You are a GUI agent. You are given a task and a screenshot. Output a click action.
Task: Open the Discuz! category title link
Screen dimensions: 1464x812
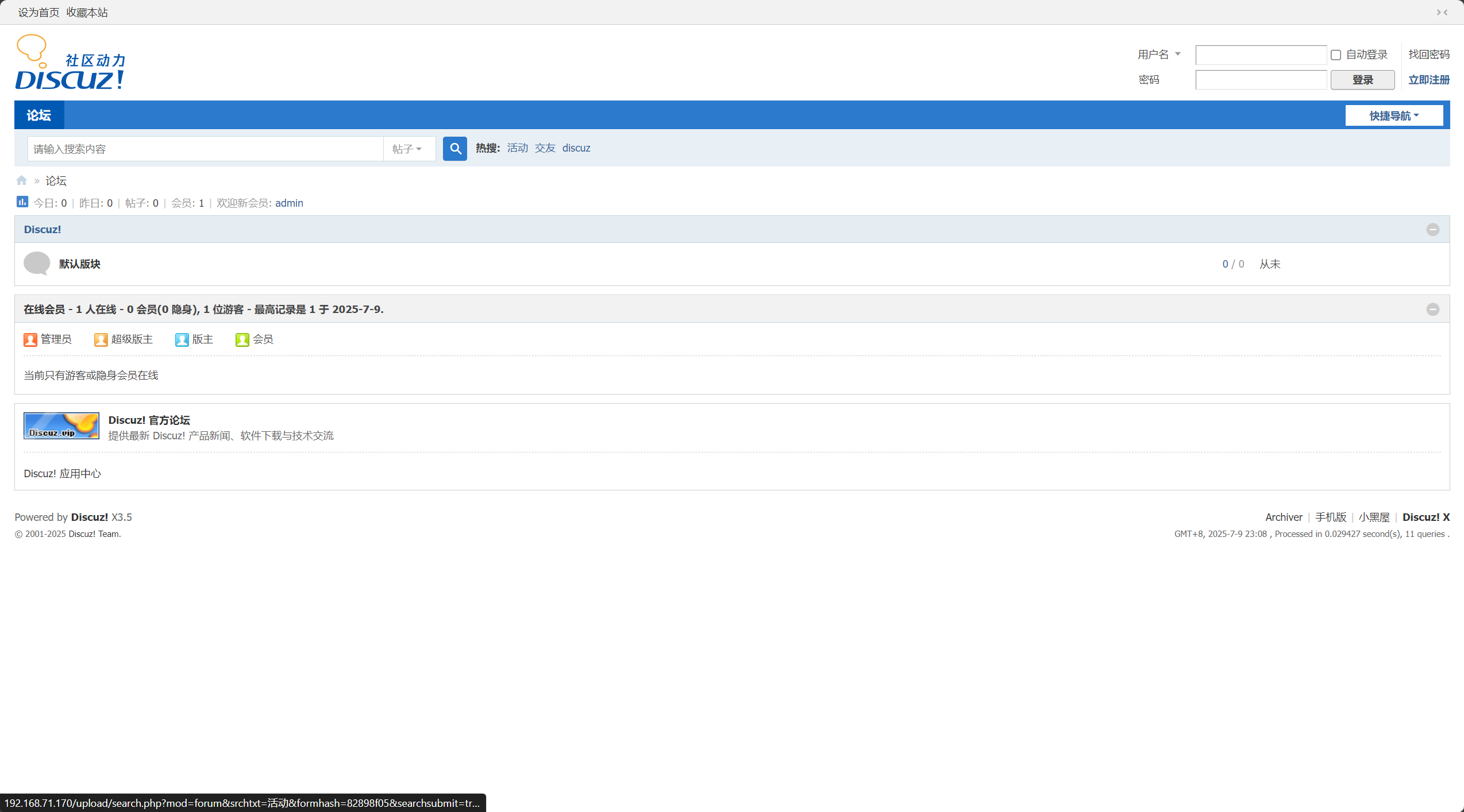coord(43,230)
